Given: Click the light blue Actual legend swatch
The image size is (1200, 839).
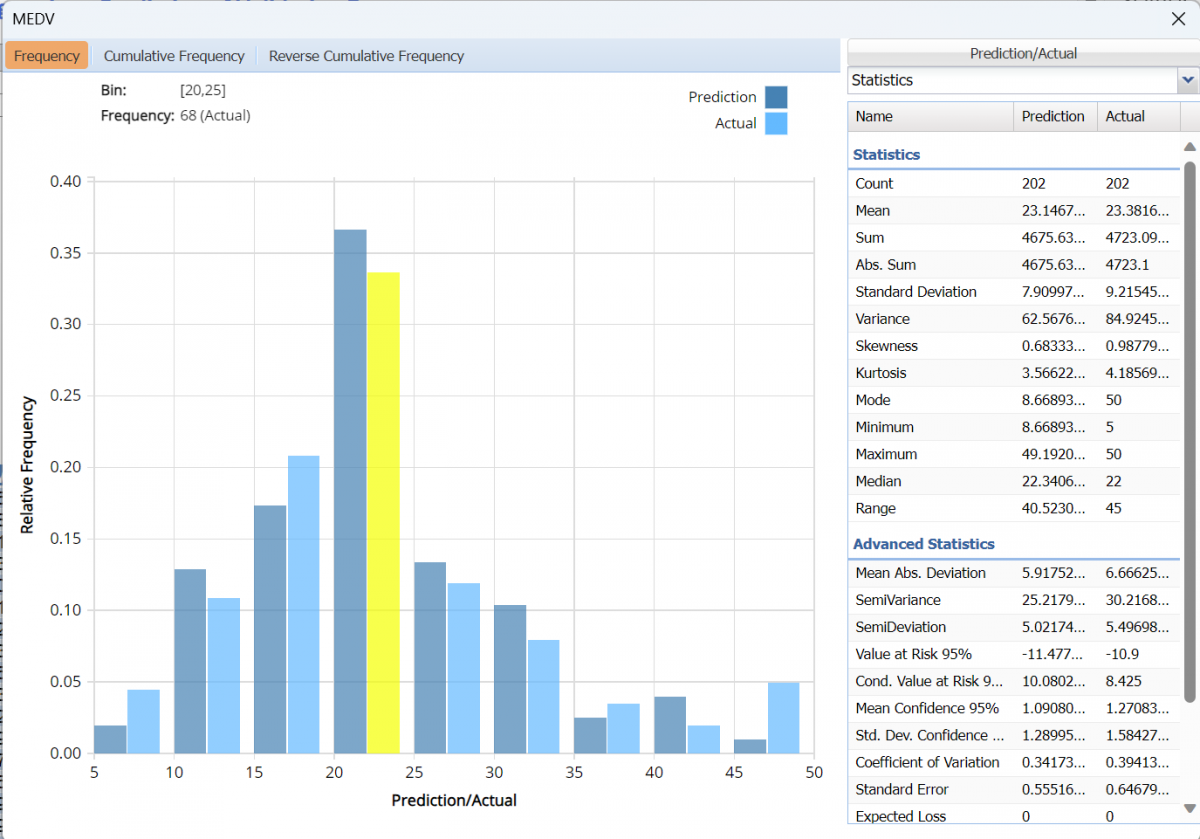Looking at the screenshot, I should click(x=776, y=124).
